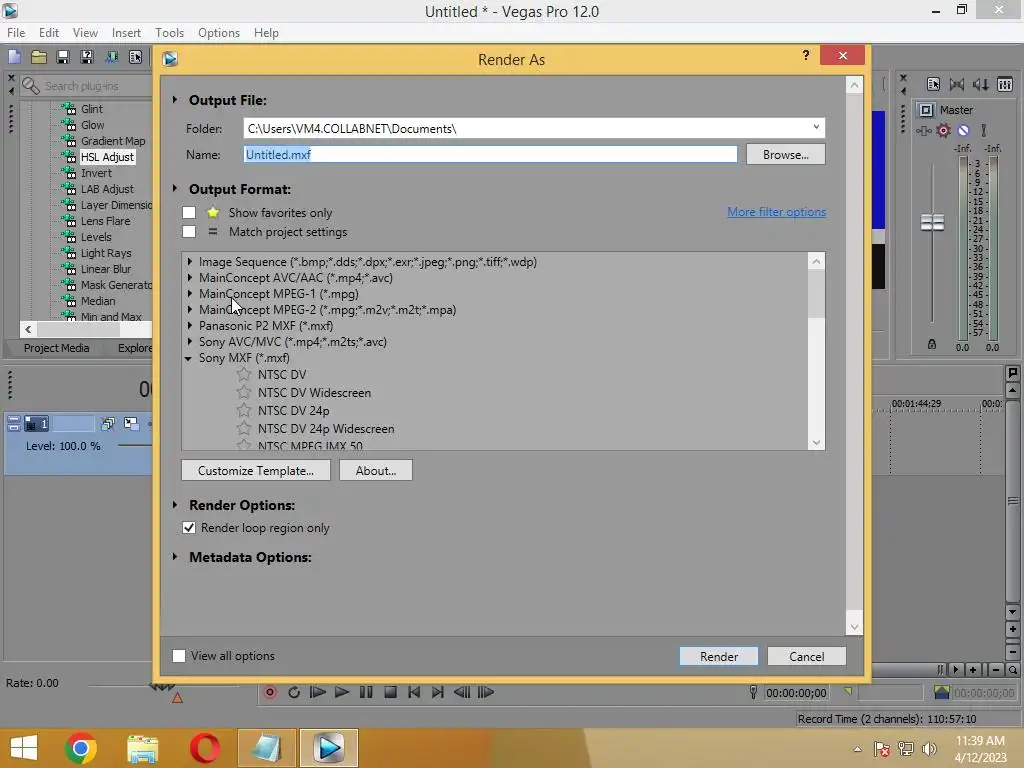Open the More filter options link
This screenshot has height=768, width=1024.
[x=776, y=212]
